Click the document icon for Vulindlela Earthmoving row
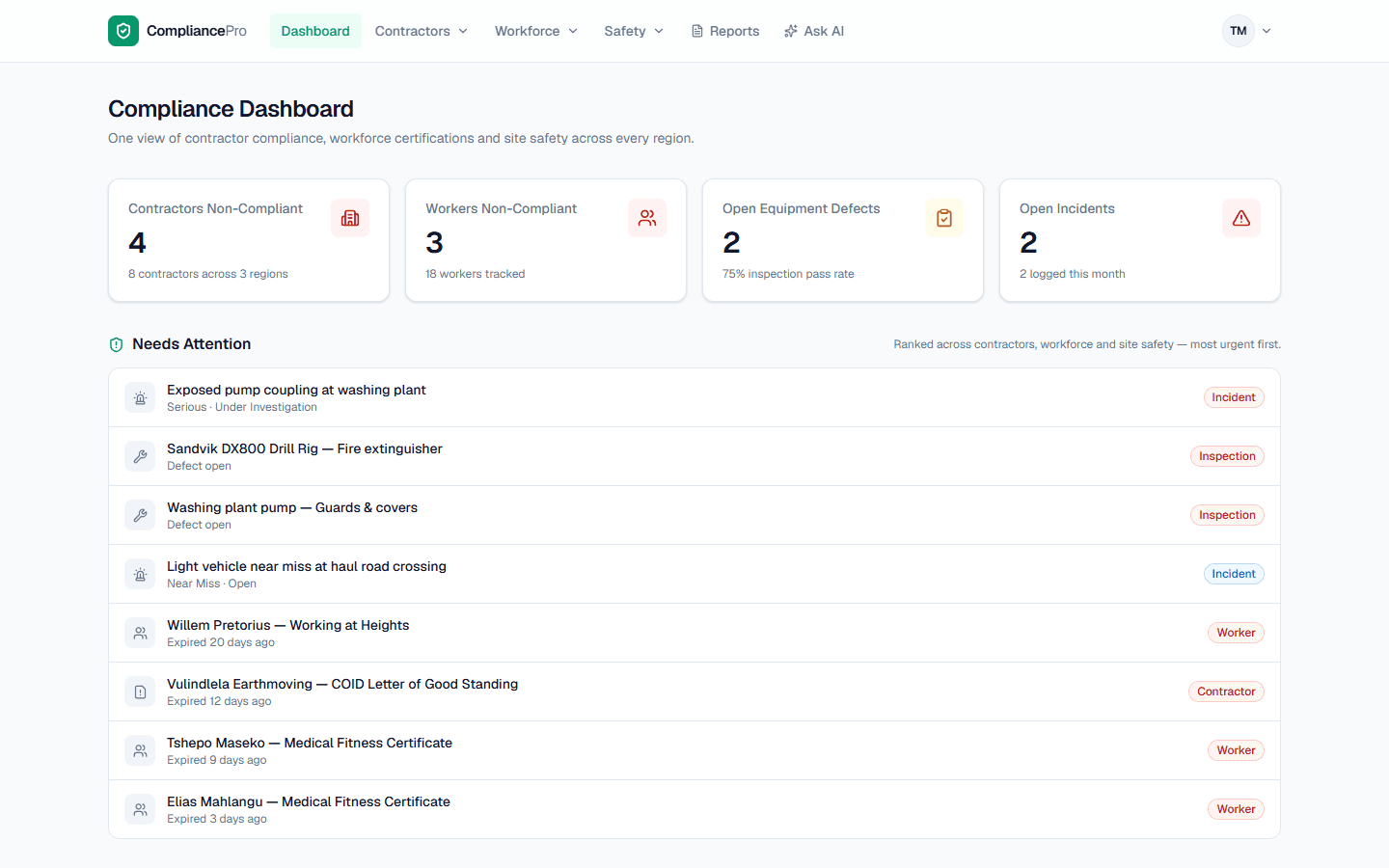 tap(140, 692)
